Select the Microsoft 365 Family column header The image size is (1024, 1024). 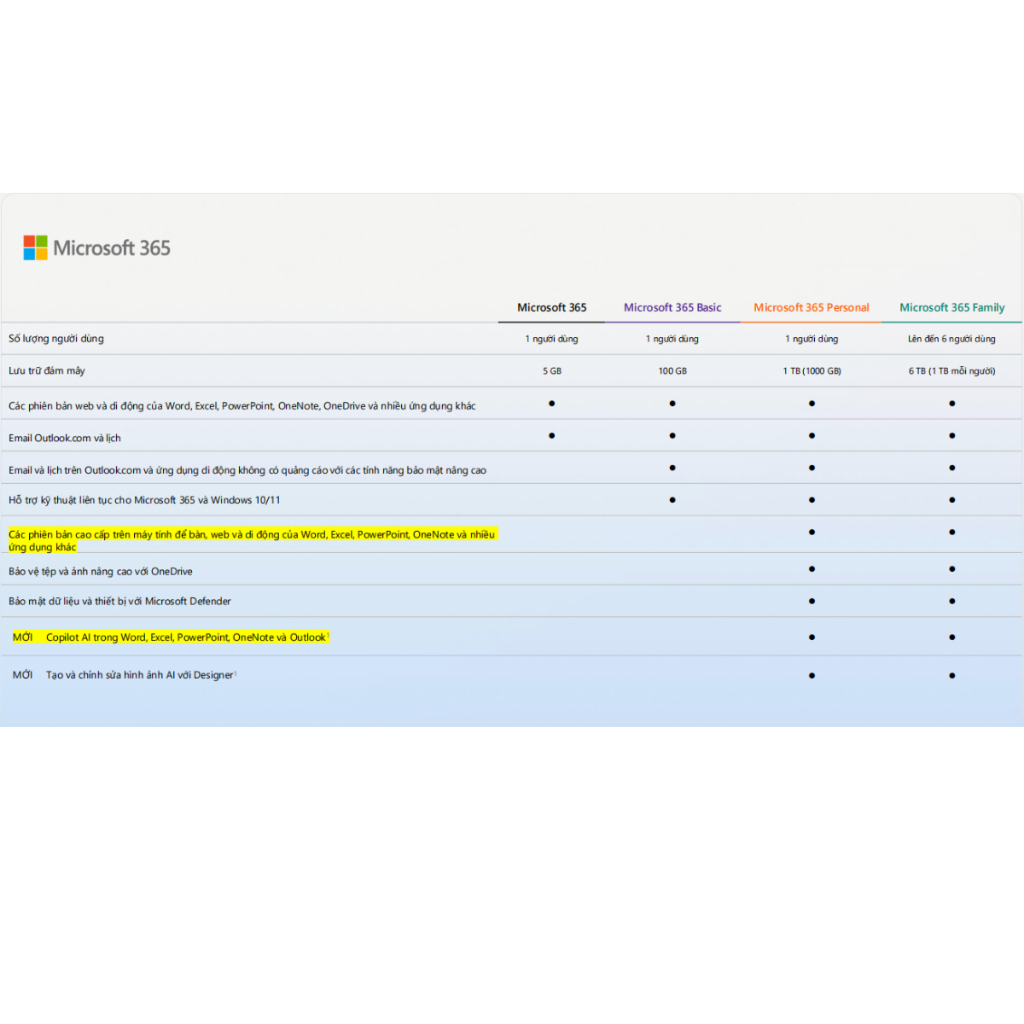click(x=952, y=307)
